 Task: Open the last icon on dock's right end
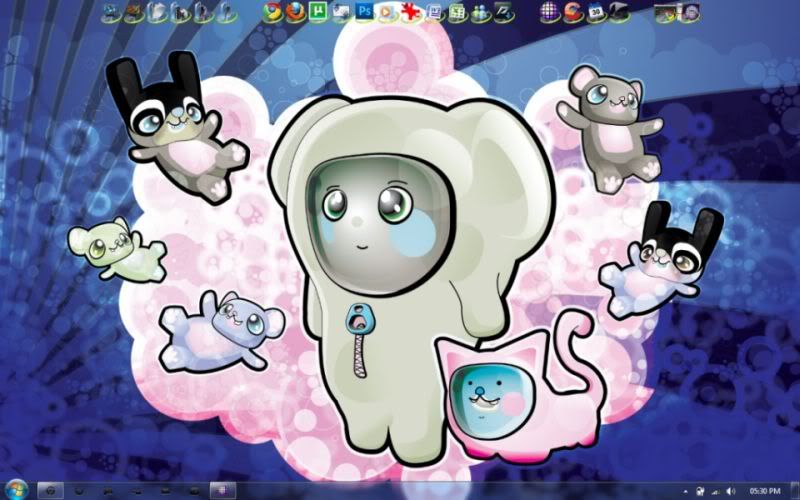tap(689, 12)
